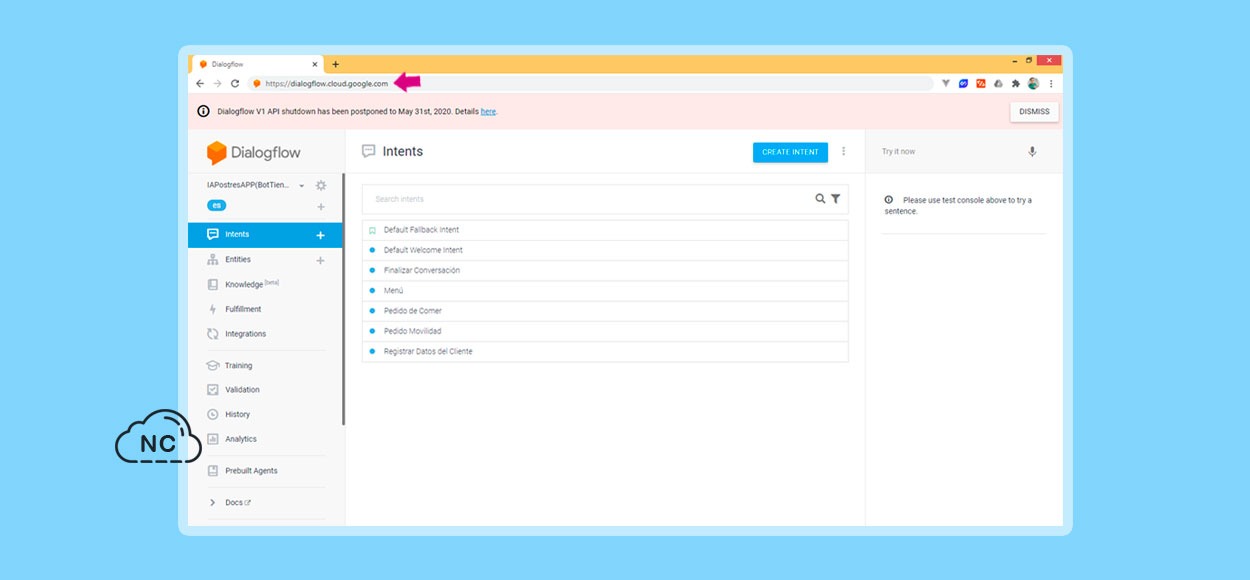1250x580 pixels.
Task: Click the search magnifier icon in intents search
Action: pos(820,199)
